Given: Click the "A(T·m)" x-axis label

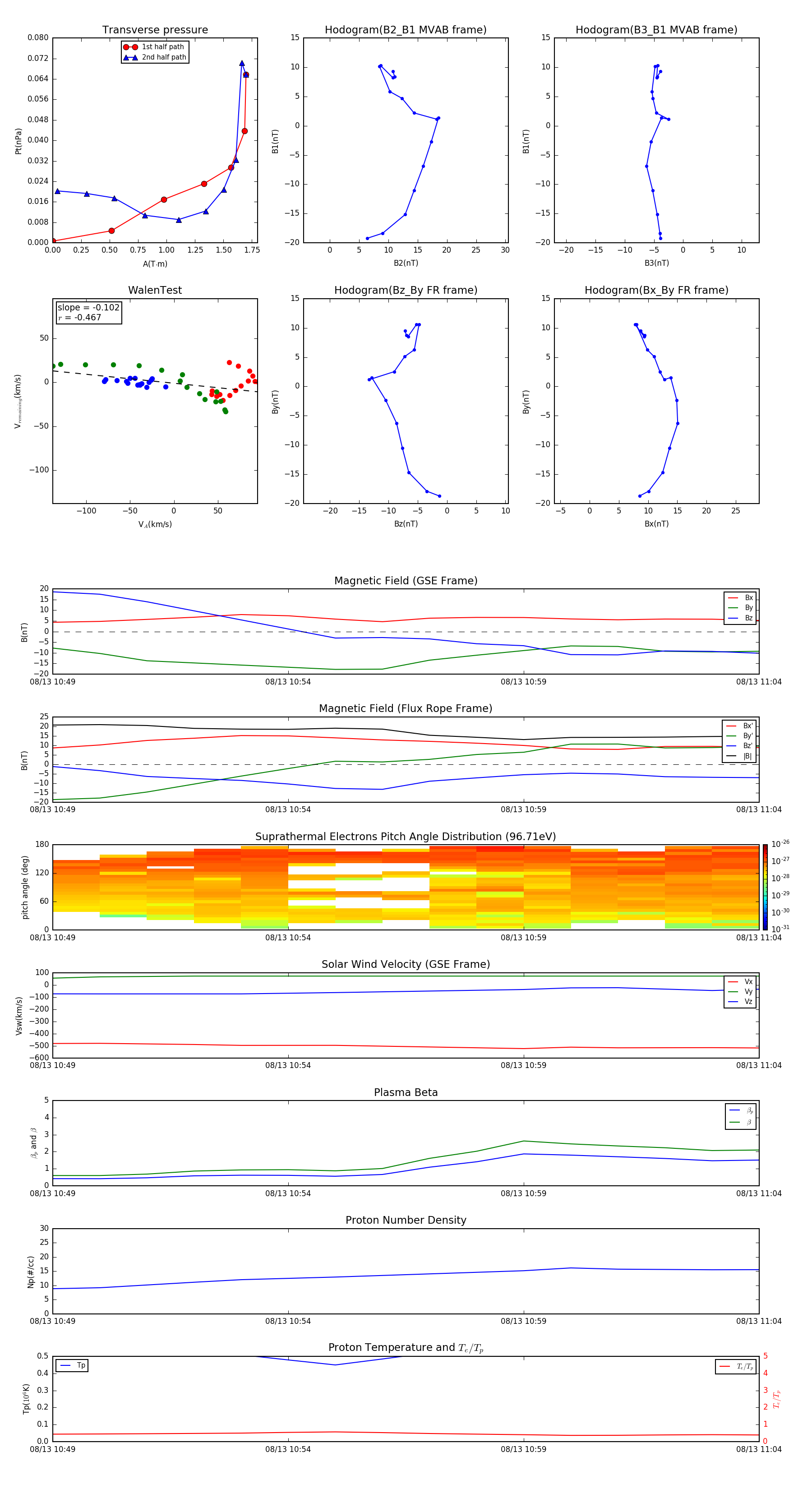Looking at the screenshot, I should pyautogui.click(x=155, y=264).
